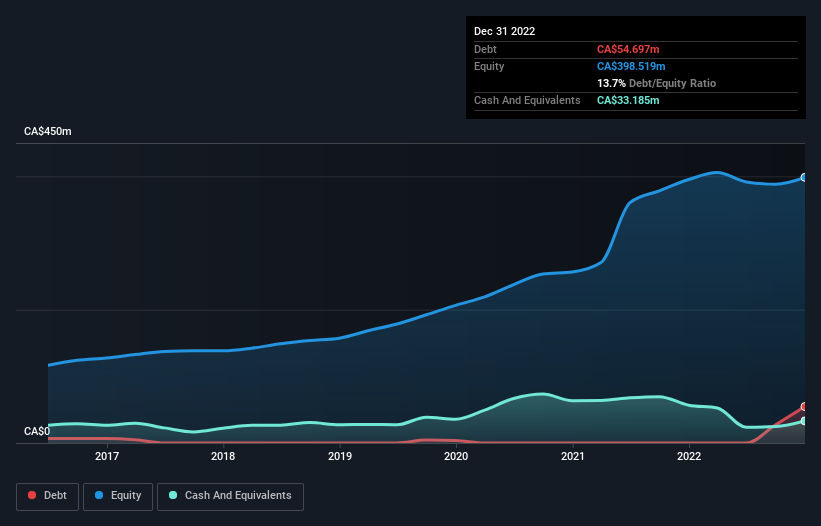Toggle Cash And Equivalents legend button
Viewport: 821px width, 526px height.
point(230,496)
